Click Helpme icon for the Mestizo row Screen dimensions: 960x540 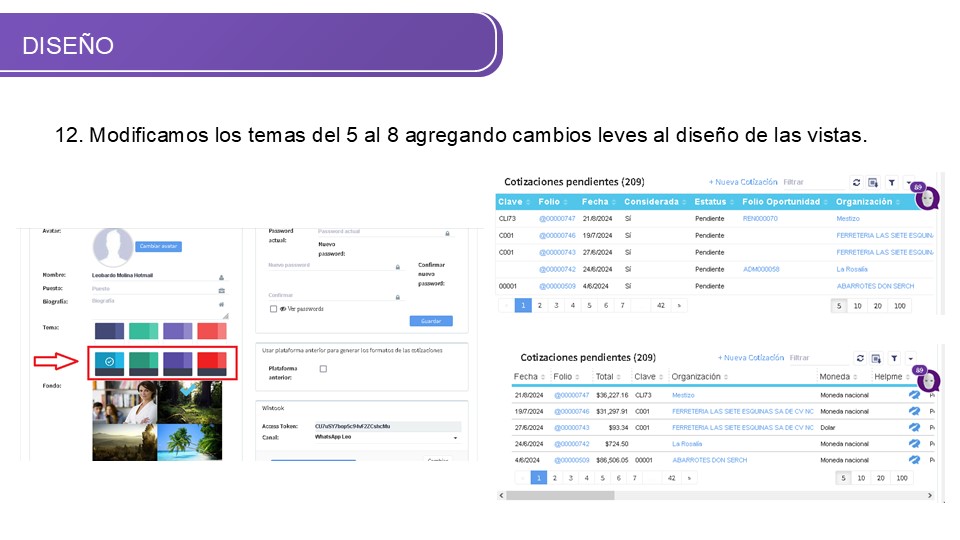coord(914,395)
